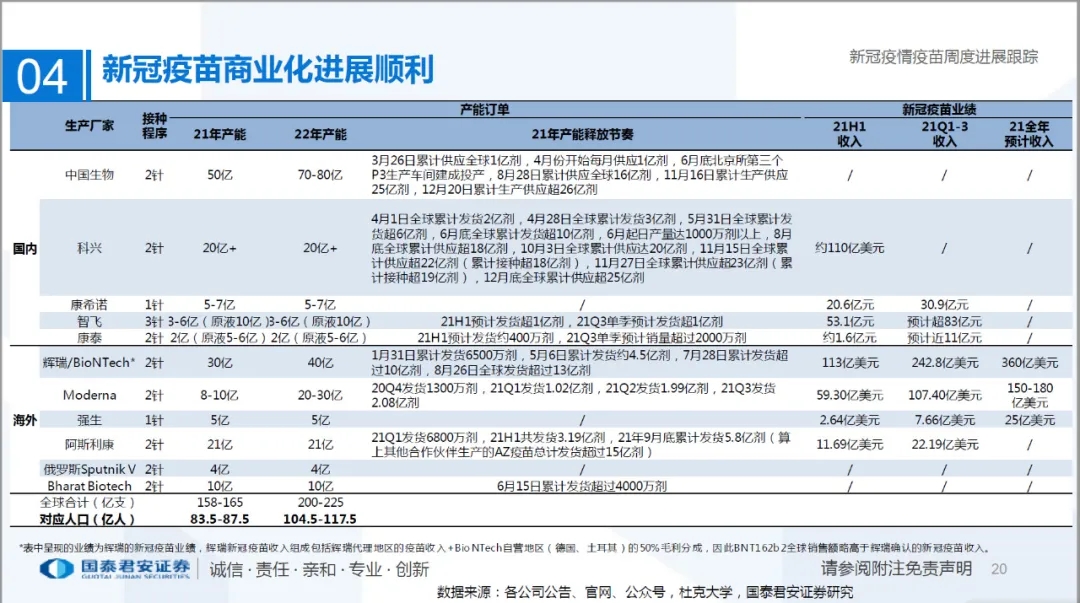Click 智飞's revenue '53.1亿元'

[849, 321]
